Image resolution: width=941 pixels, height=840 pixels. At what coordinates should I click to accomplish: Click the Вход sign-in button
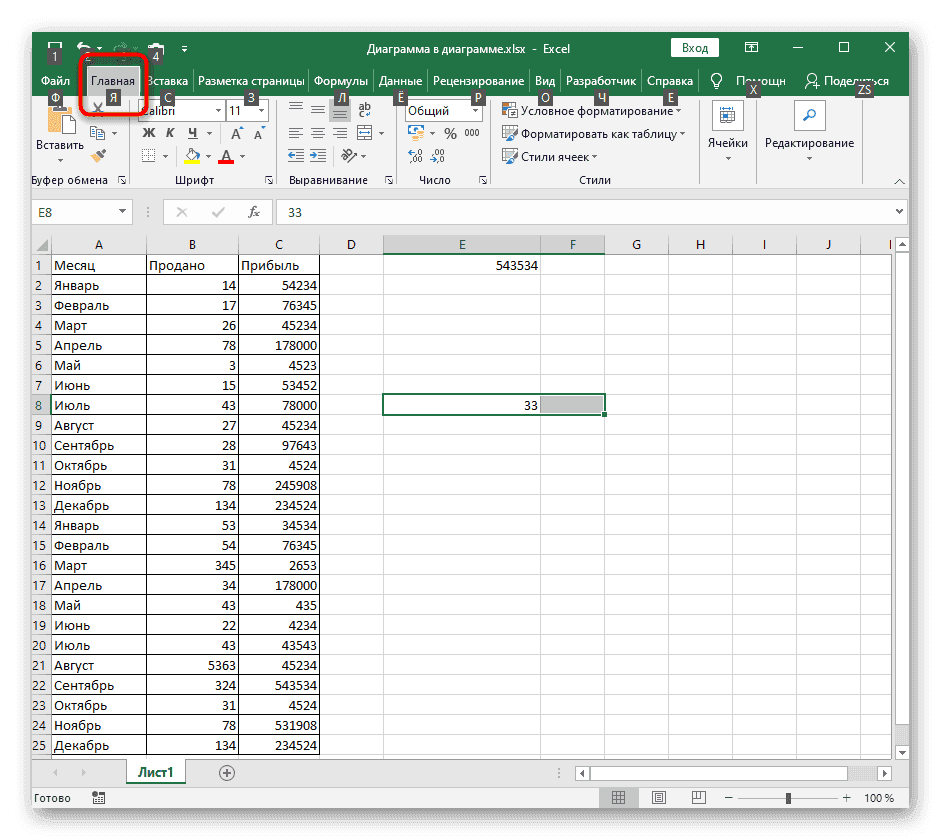pyautogui.click(x=695, y=47)
